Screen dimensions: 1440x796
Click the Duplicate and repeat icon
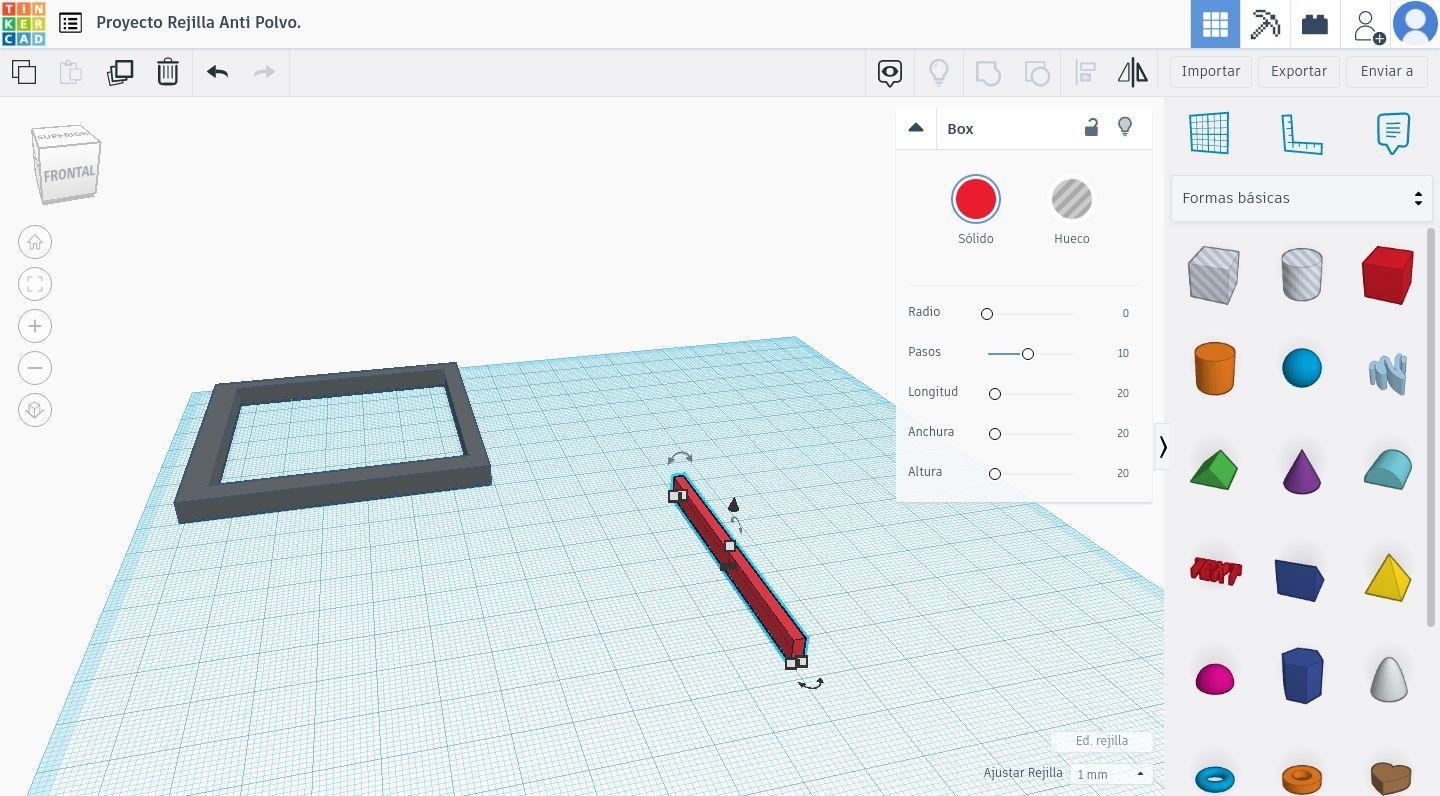[x=120, y=72]
